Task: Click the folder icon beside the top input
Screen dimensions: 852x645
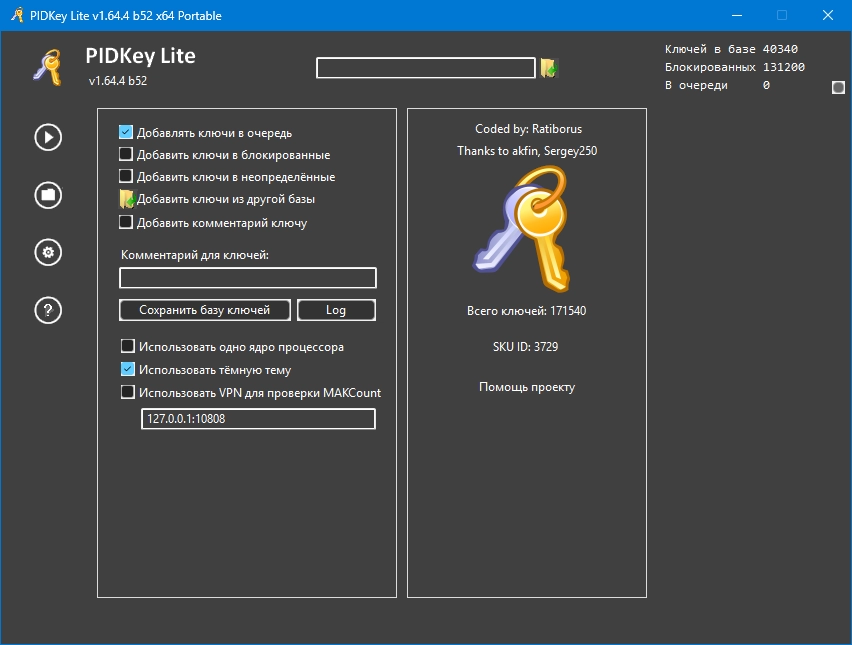Action: point(549,68)
